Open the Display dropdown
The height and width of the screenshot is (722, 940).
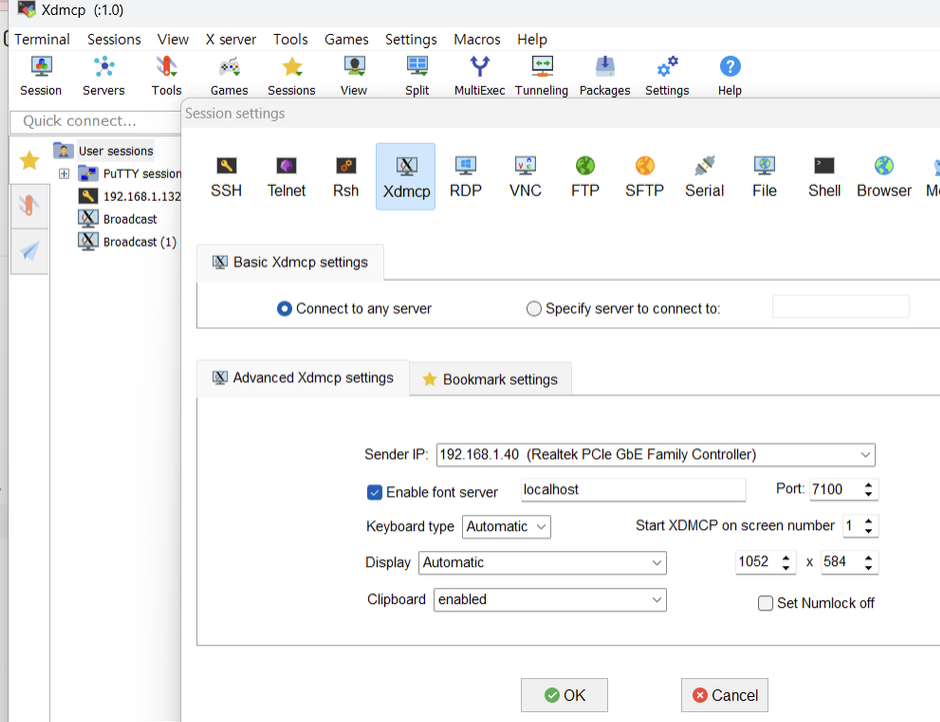click(543, 562)
